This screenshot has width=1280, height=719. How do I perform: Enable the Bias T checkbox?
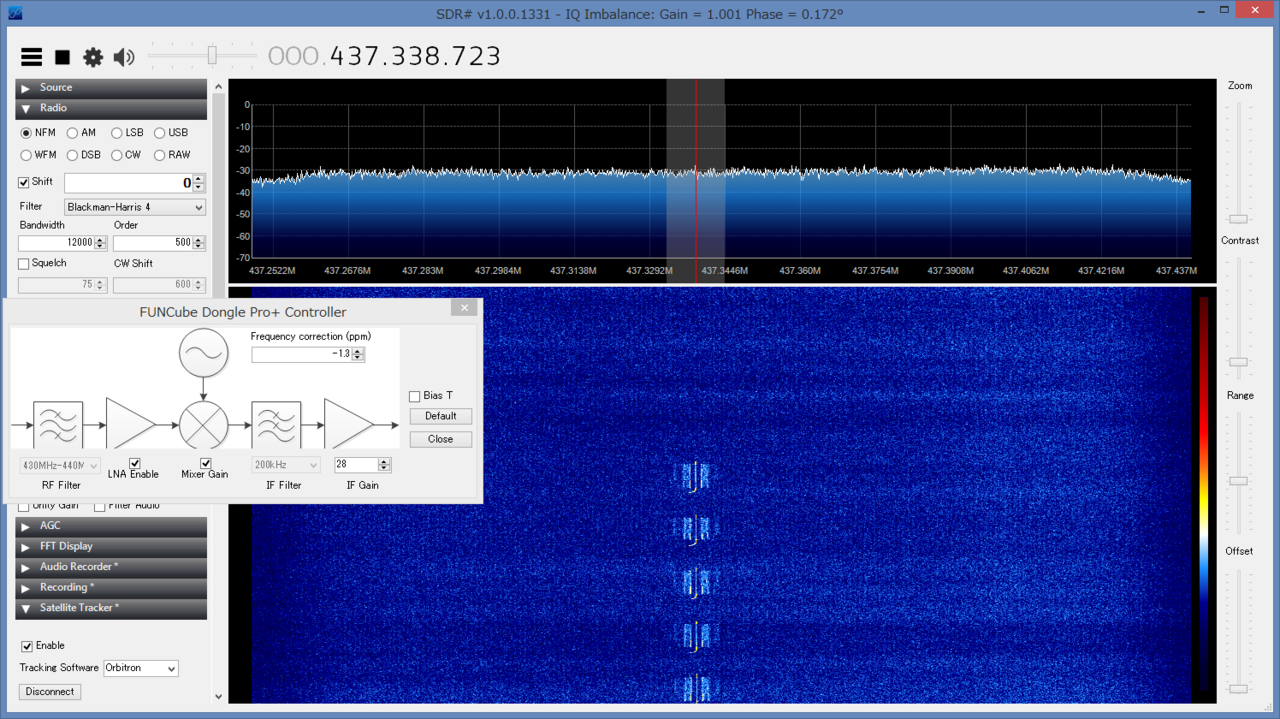coord(415,396)
